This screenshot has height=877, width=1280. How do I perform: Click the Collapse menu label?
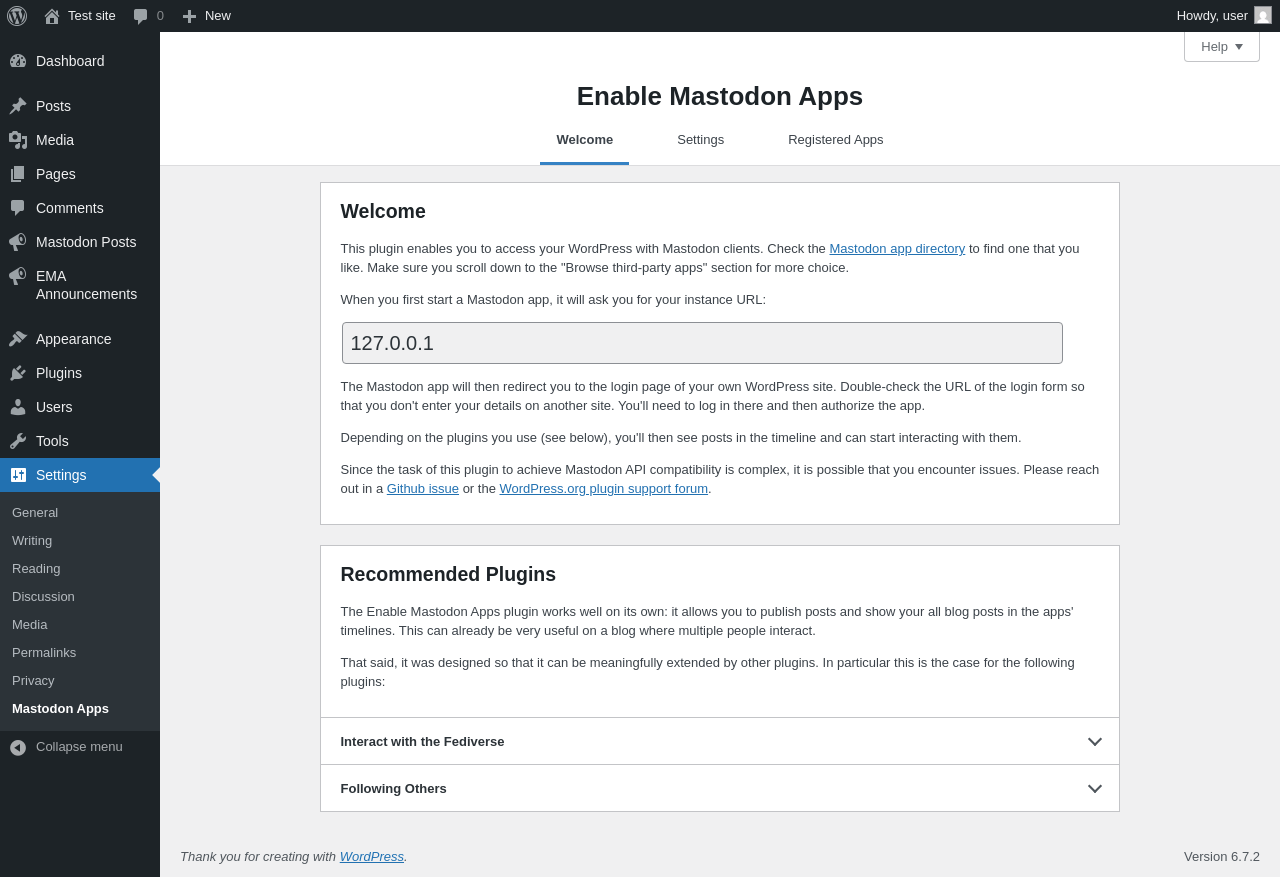click(x=79, y=746)
